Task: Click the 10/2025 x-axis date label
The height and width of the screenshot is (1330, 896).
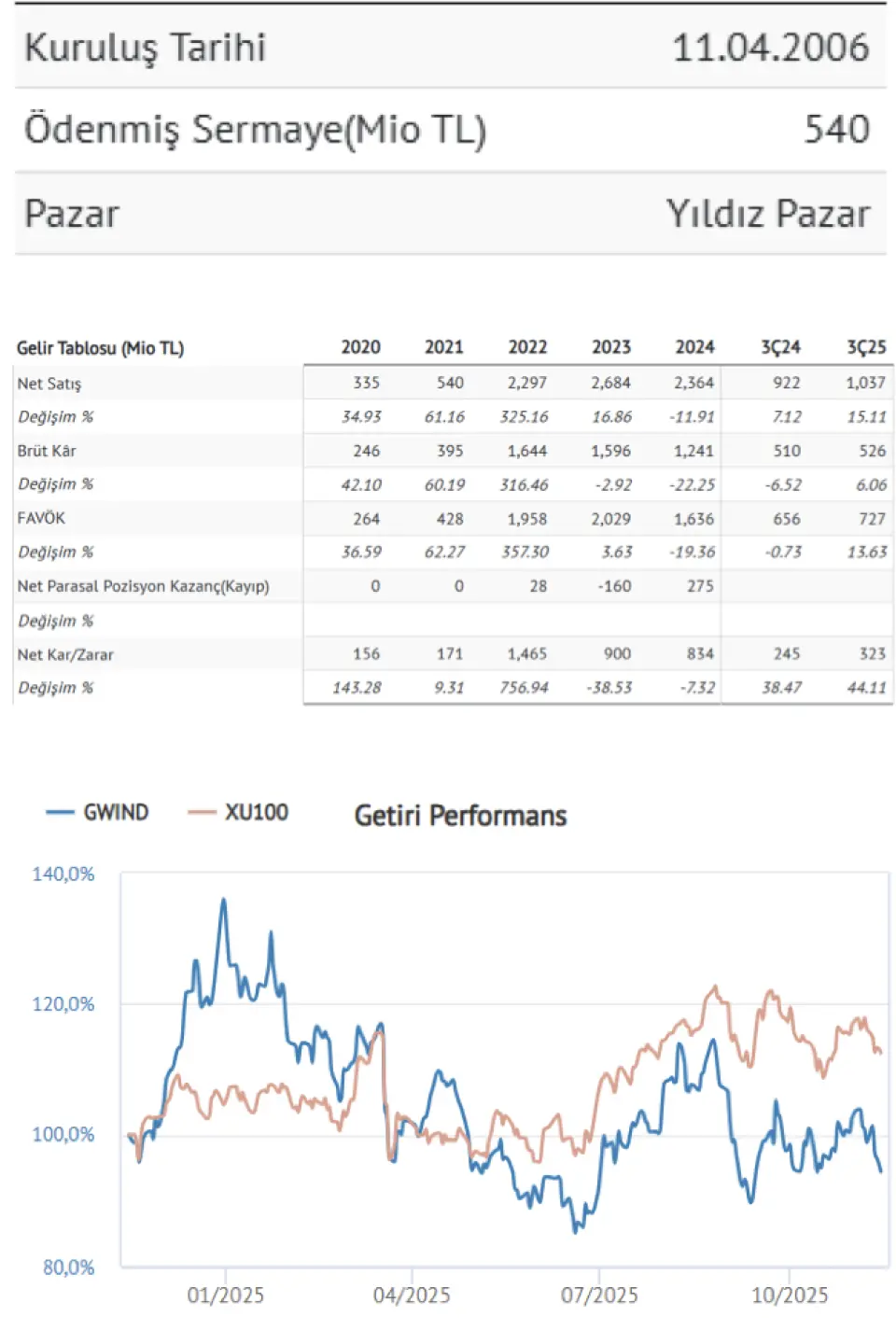Action: [790, 1295]
